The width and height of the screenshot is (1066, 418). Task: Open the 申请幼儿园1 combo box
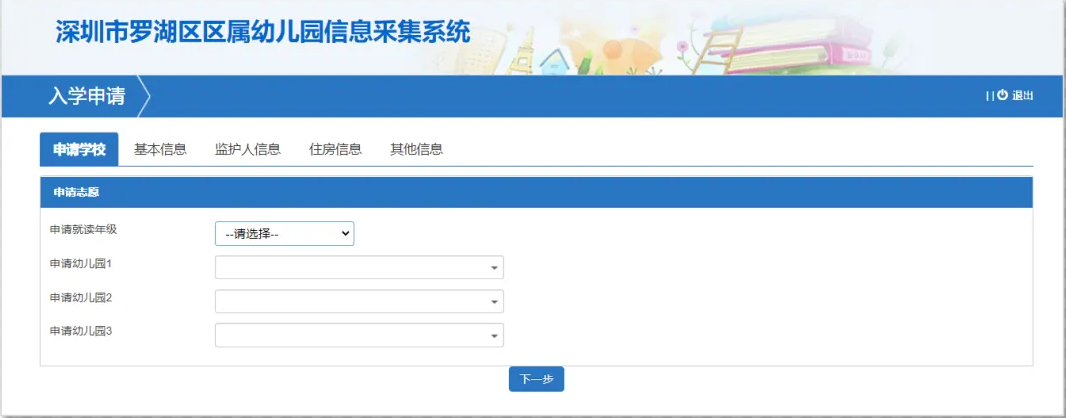tap(359, 267)
